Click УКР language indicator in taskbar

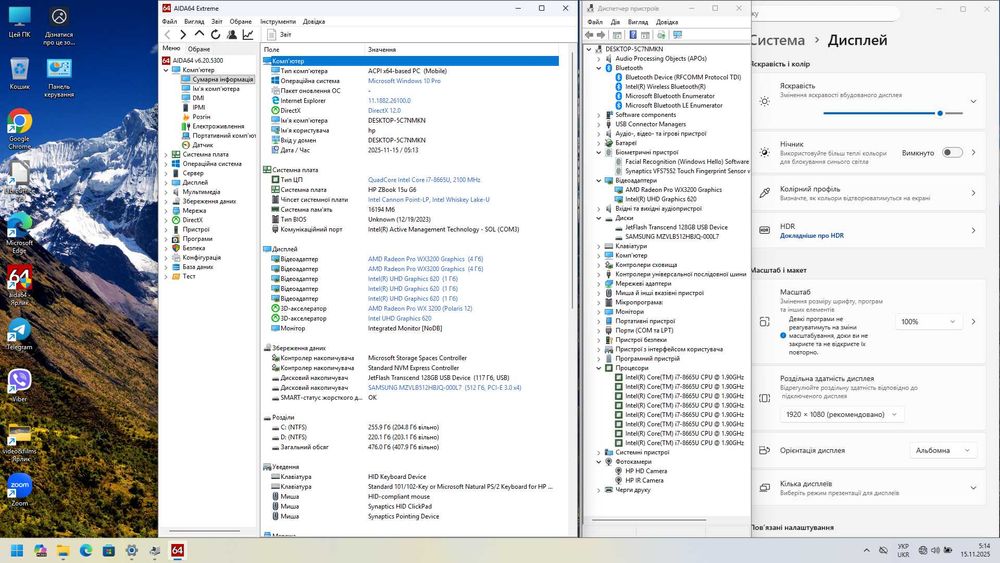[x=903, y=550]
